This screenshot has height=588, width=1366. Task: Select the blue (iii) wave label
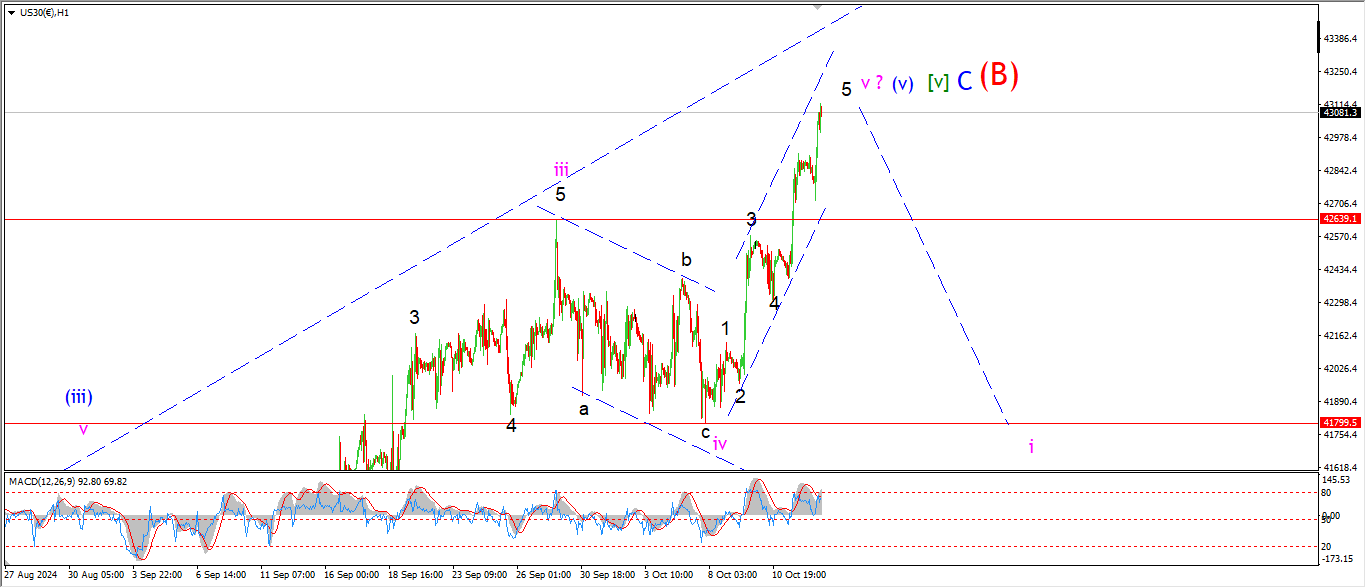click(79, 397)
